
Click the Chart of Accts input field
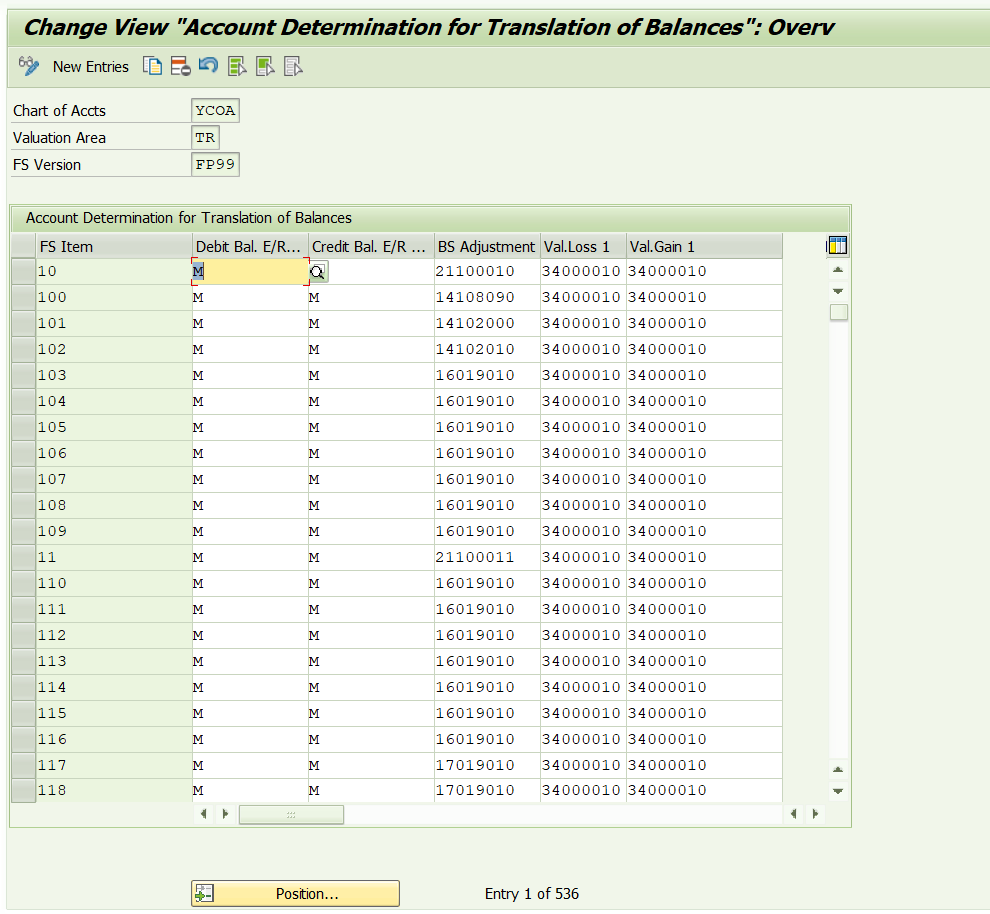pyautogui.click(x=214, y=110)
